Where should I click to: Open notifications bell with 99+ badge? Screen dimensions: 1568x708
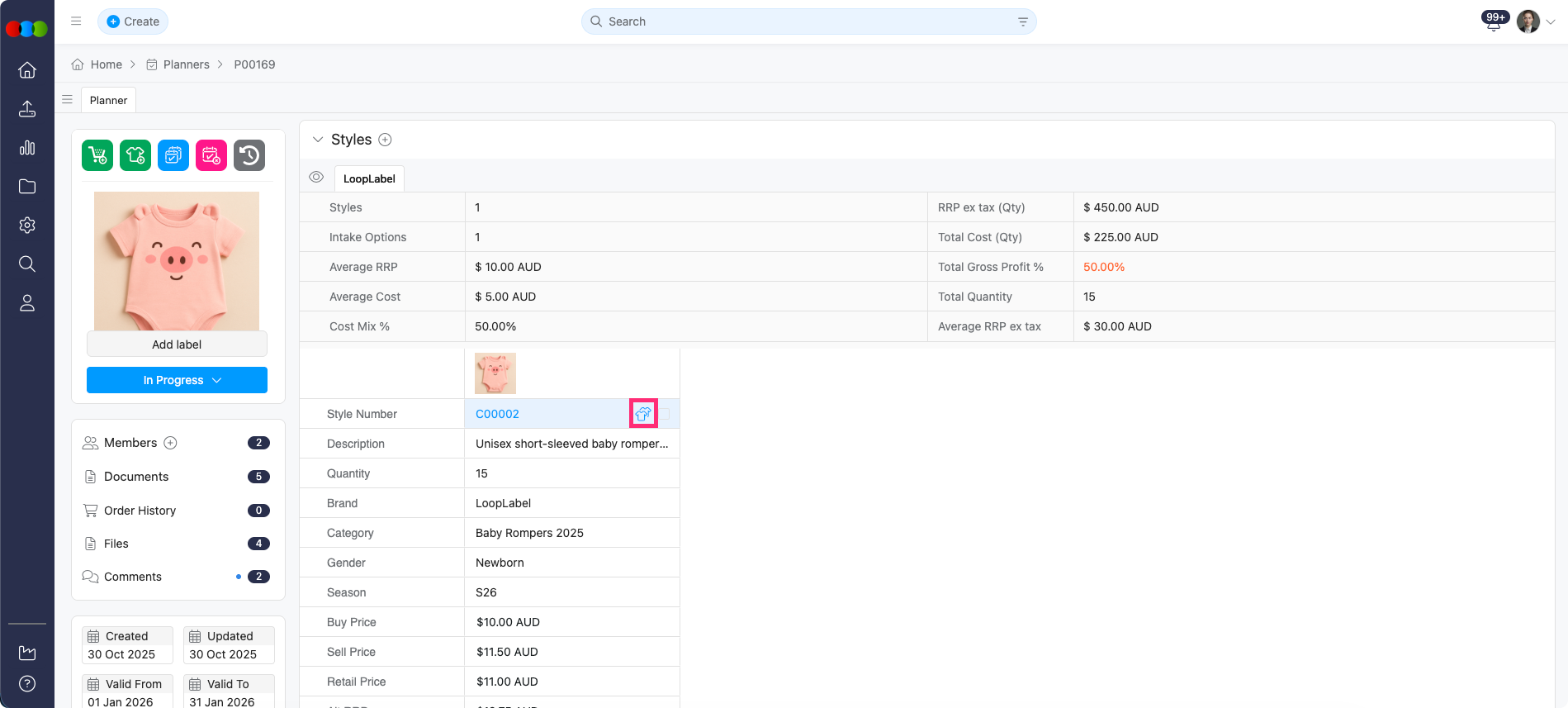pos(1493,22)
